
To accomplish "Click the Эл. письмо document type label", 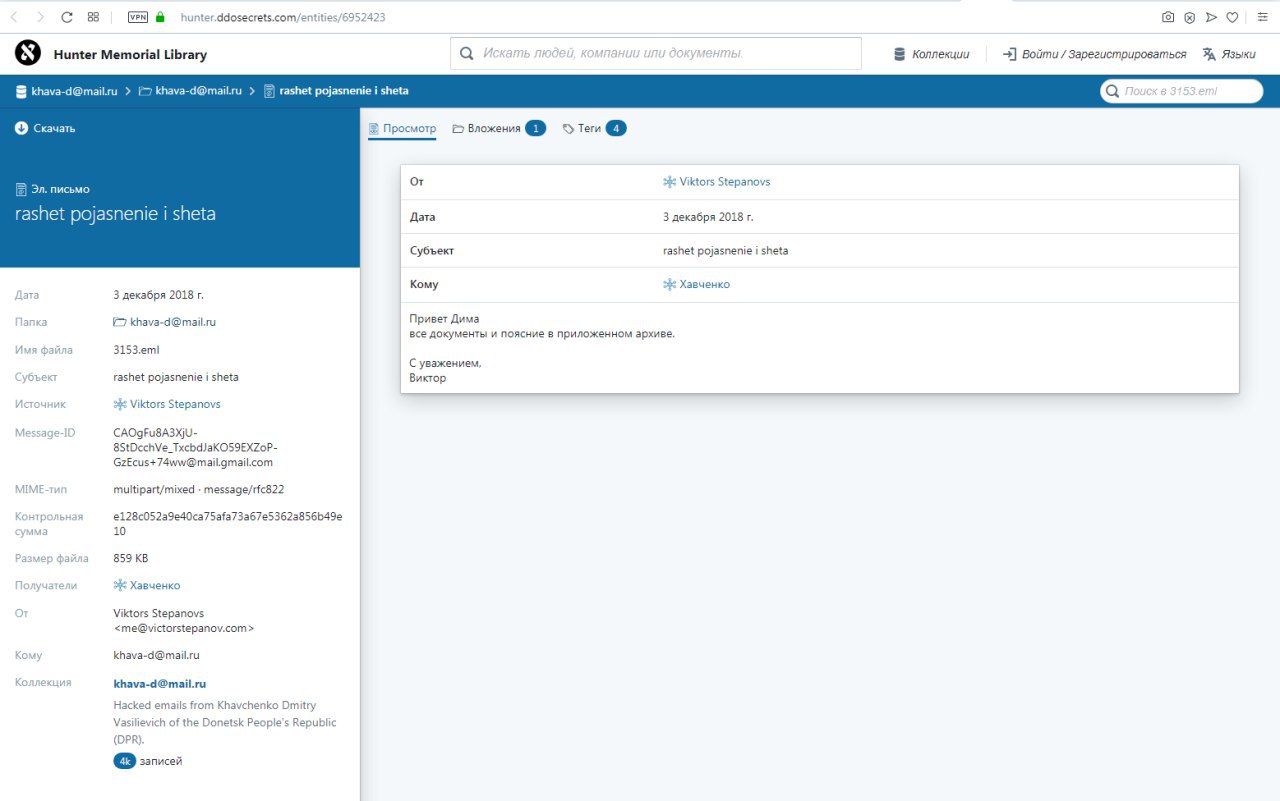I will coord(52,189).
